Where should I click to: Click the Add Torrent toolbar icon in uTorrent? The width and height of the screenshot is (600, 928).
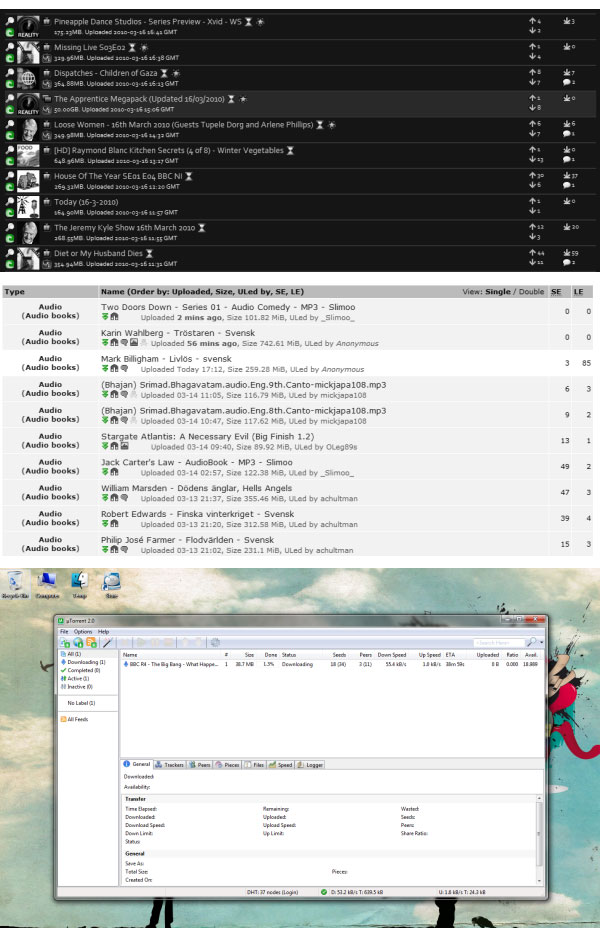[x=65, y=642]
